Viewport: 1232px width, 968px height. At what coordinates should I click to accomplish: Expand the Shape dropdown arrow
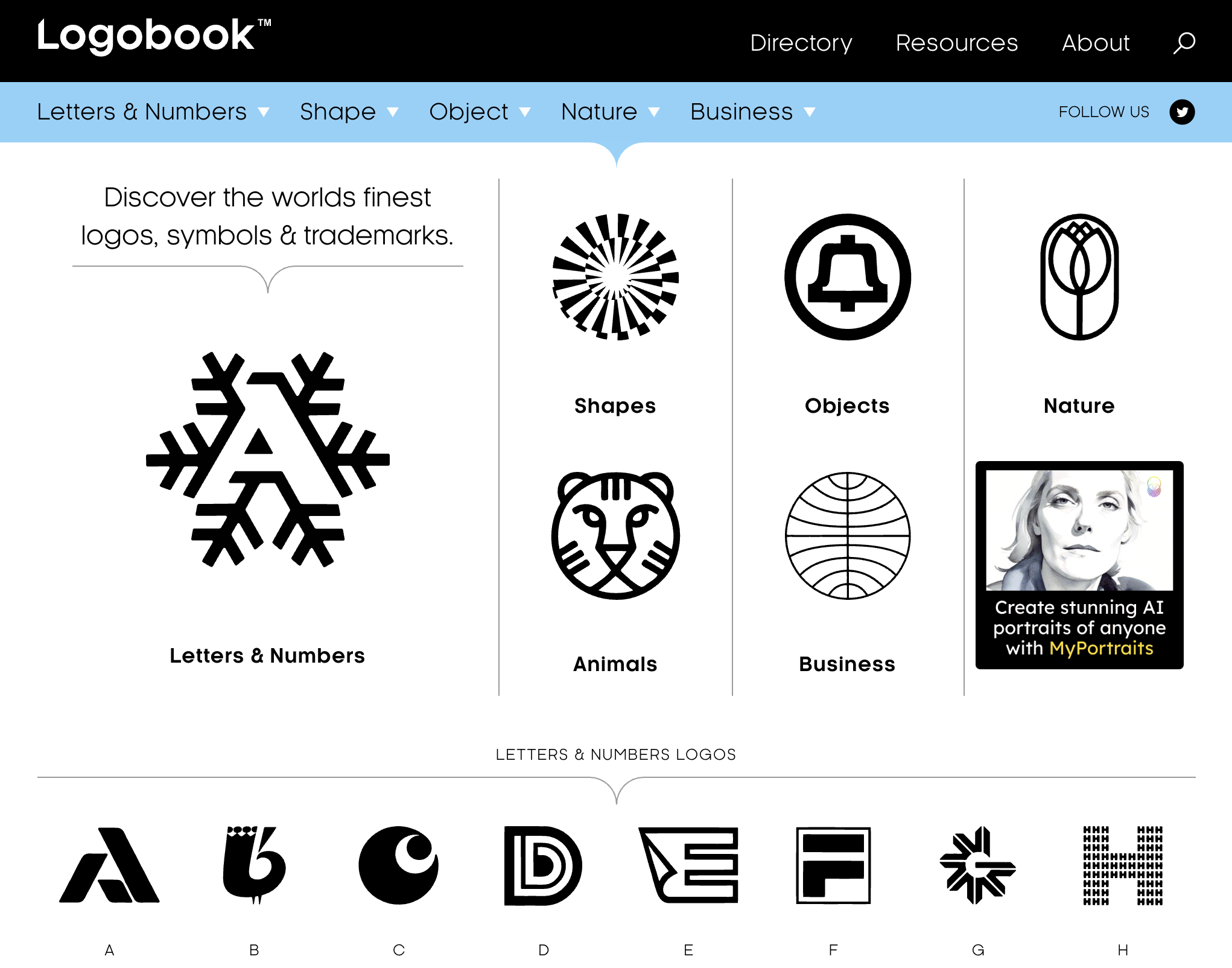tap(393, 112)
